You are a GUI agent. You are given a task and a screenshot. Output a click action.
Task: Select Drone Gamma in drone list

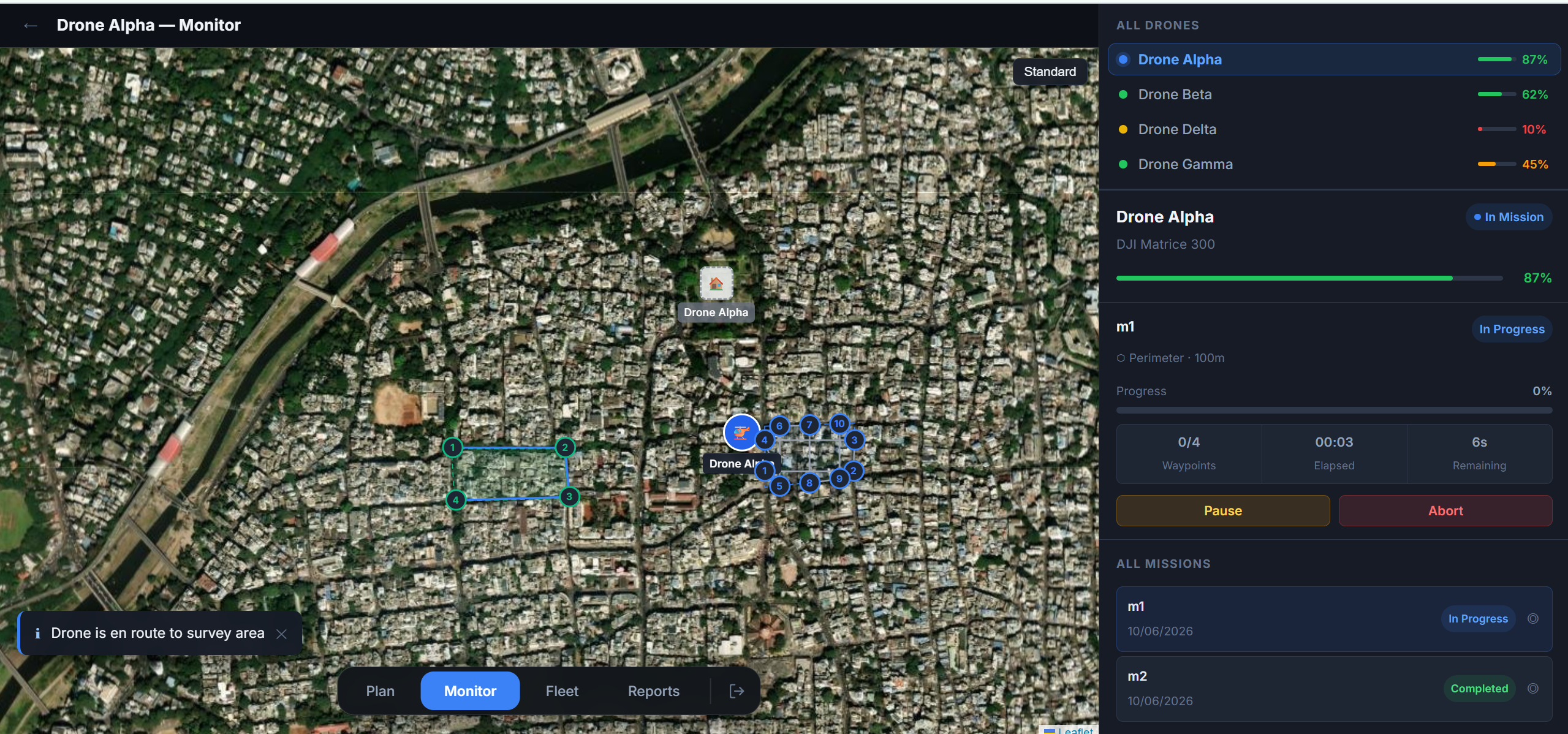(x=1334, y=164)
